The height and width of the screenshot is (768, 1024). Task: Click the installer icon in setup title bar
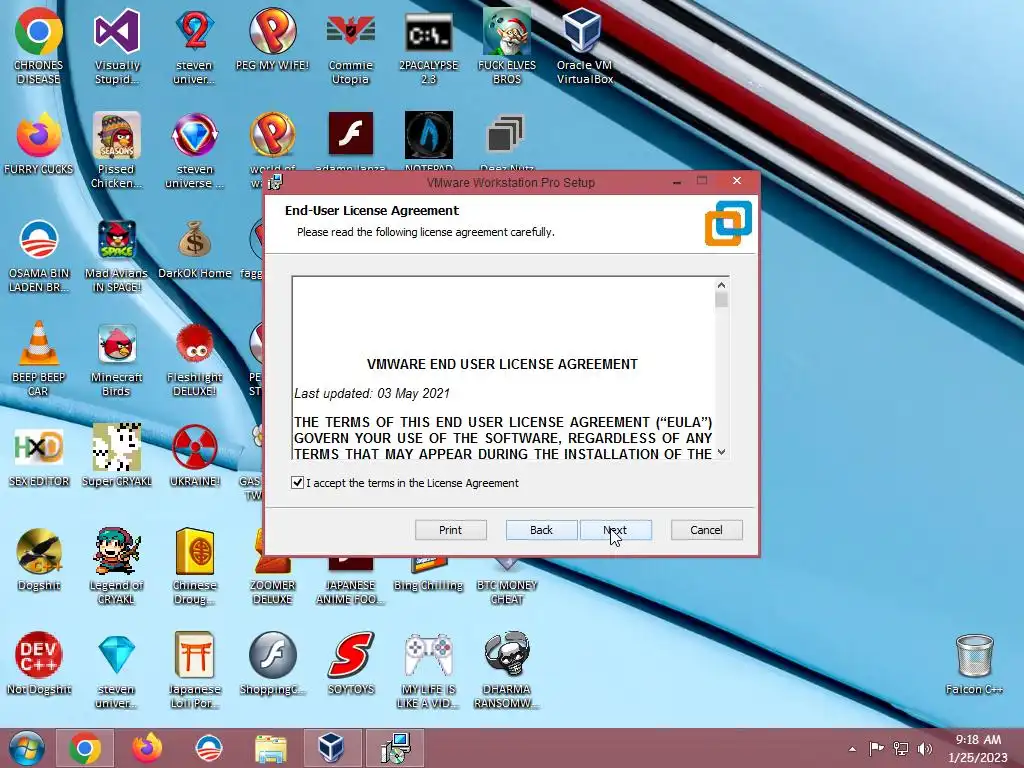pyautogui.click(x=275, y=182)
